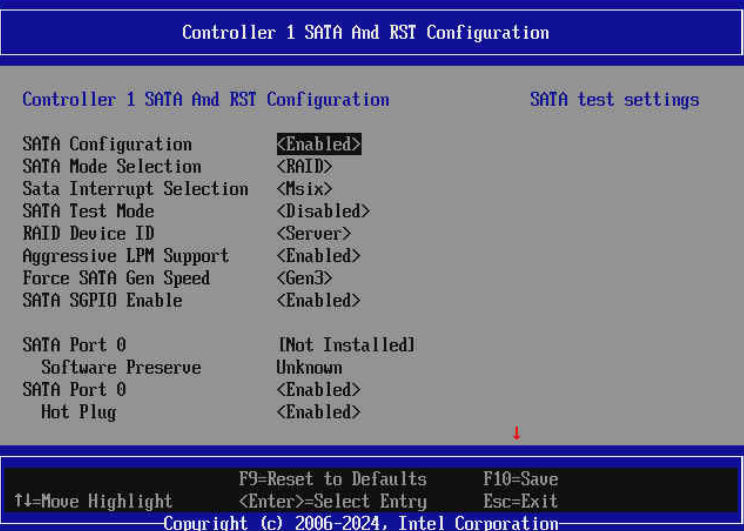Viewport: 744px width, 531px height.
Task: Open the SATA Mode Selection RAID option
Action: pyautogui.click(x=304, y=167)
